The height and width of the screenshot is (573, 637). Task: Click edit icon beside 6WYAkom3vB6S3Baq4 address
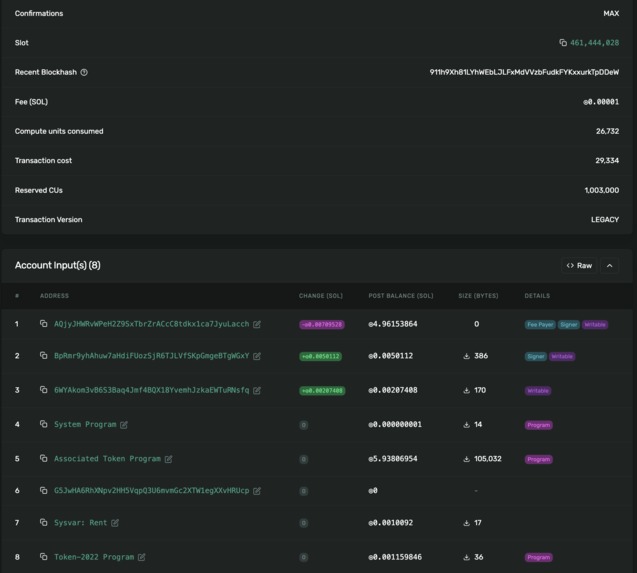coord(257,390)
